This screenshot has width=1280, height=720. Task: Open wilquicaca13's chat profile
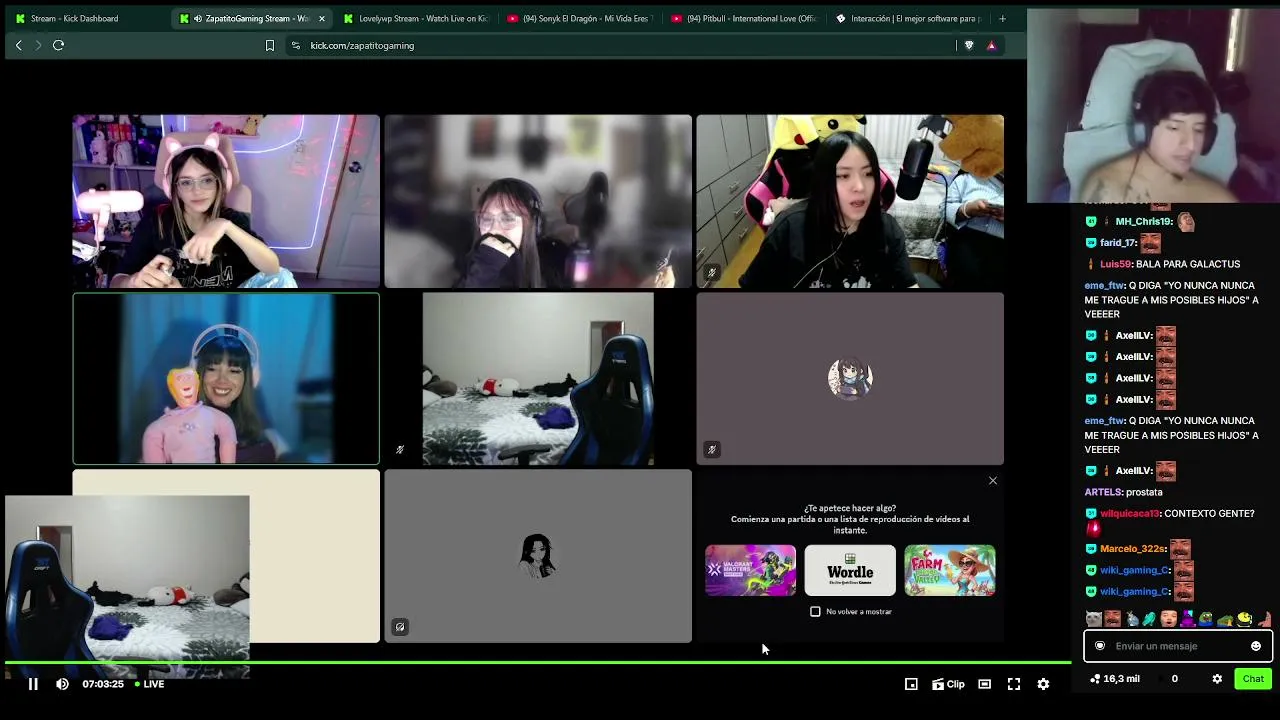click(x=1130, y=513)
